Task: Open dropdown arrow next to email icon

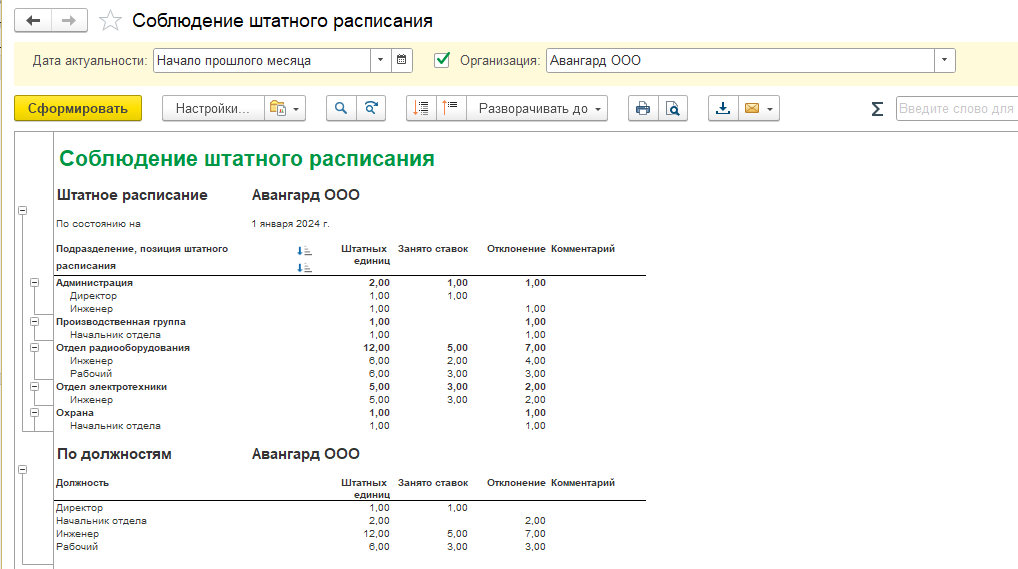Action: tap(770, 109)
